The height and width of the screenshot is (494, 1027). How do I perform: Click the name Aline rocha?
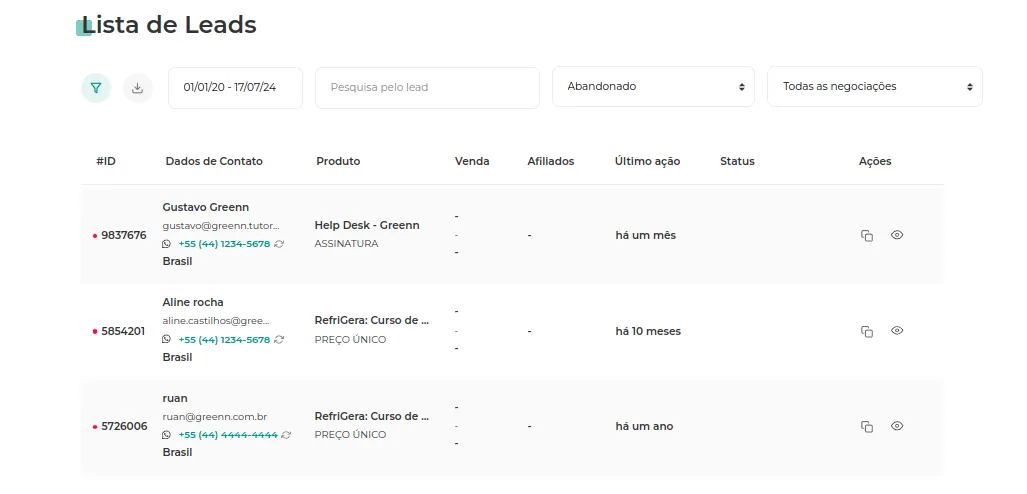coord(193,302)
